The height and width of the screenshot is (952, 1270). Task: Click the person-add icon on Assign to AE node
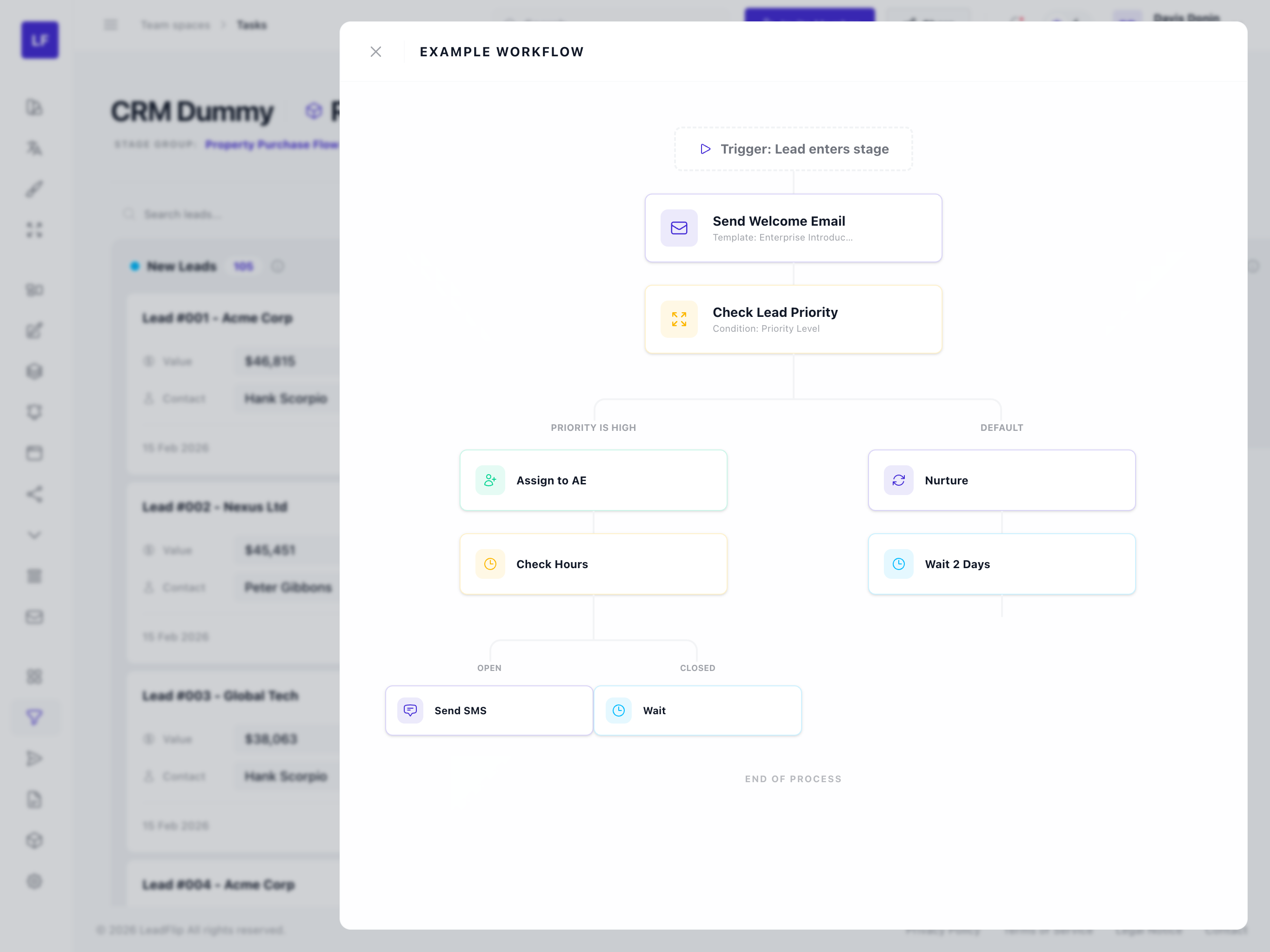click(489, 480)
